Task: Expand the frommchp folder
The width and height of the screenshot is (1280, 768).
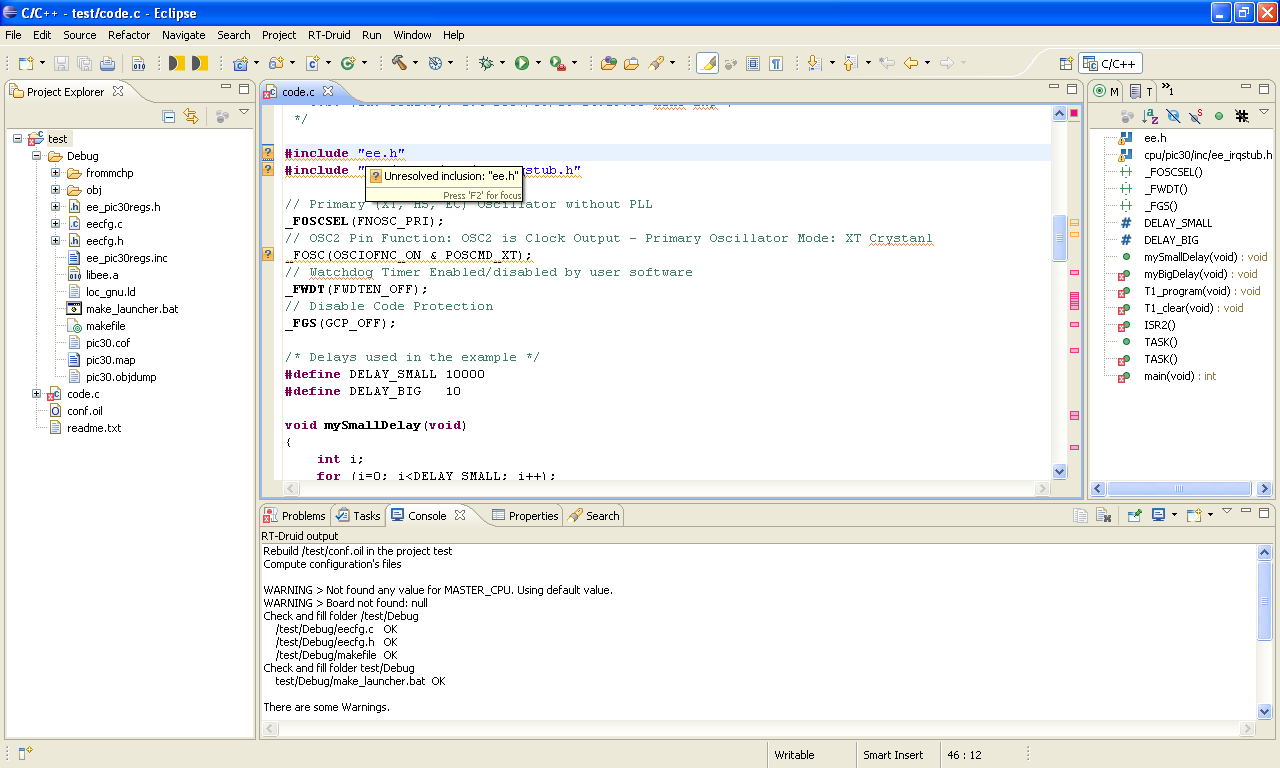Action: [x=56, y=173]
